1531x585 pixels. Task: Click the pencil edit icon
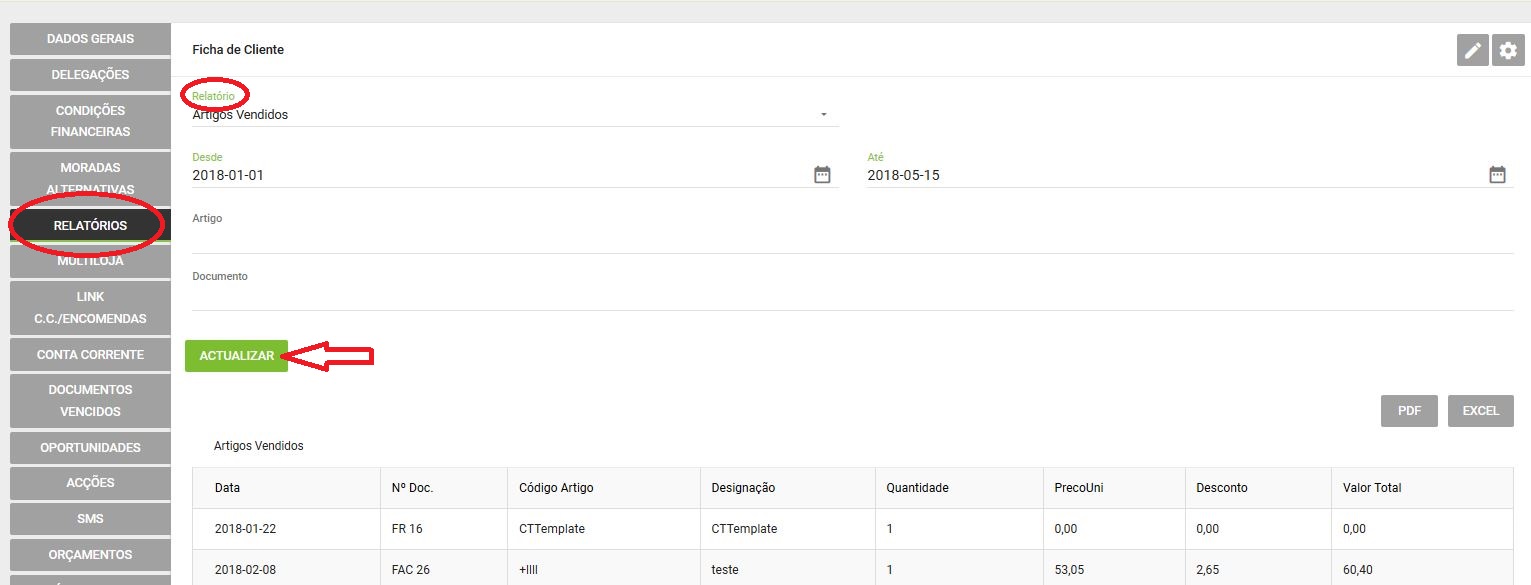(1472, 51)
